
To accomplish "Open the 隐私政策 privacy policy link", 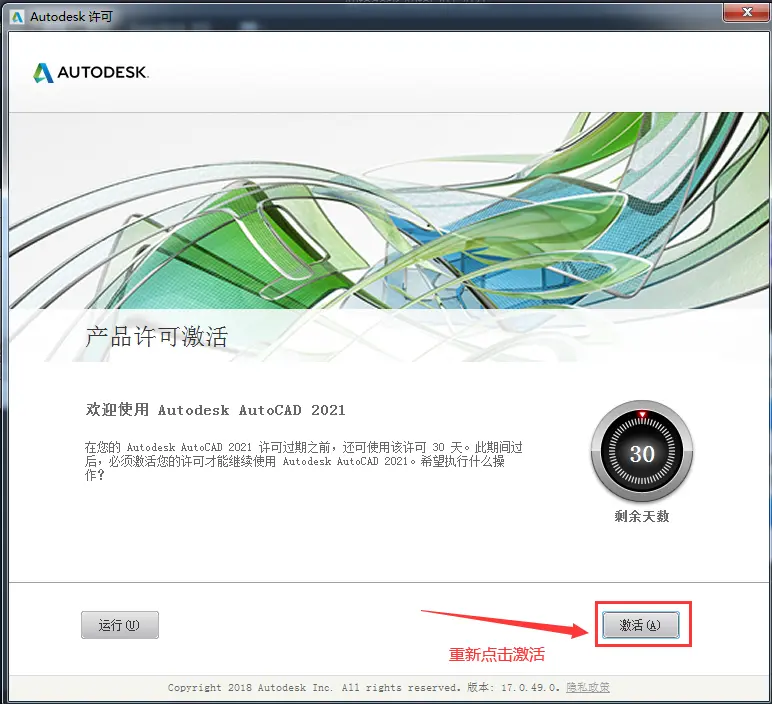I will point(588,688).
